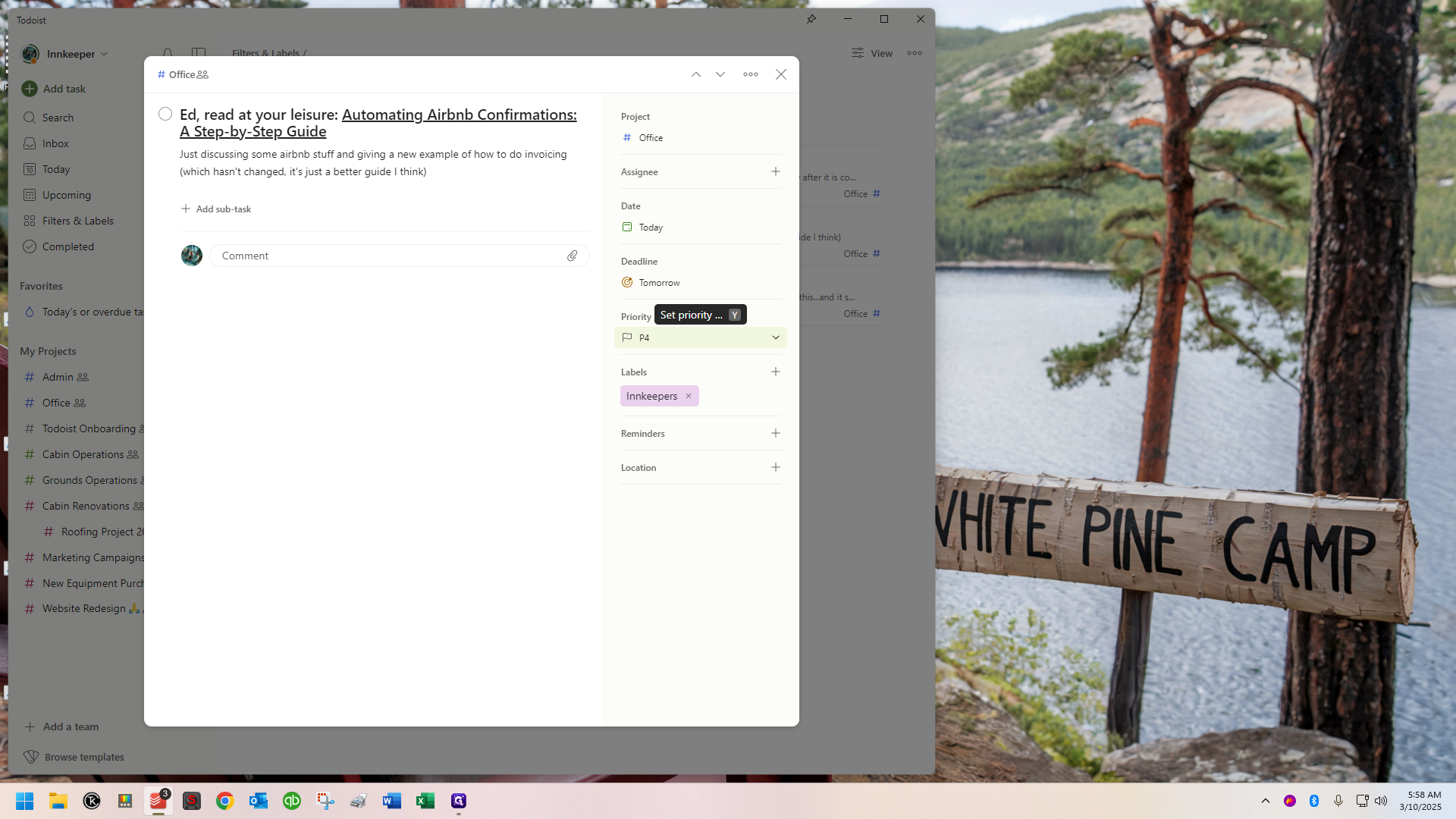The image size is (1456, 819).
Task: Pin the Todoist window
Action: [811, 19]
